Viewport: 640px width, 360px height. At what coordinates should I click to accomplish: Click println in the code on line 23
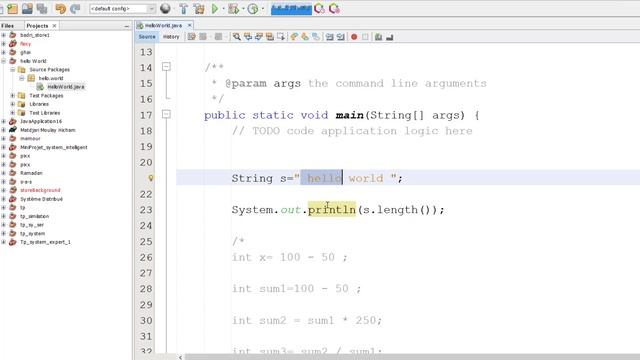pos(331,209)
